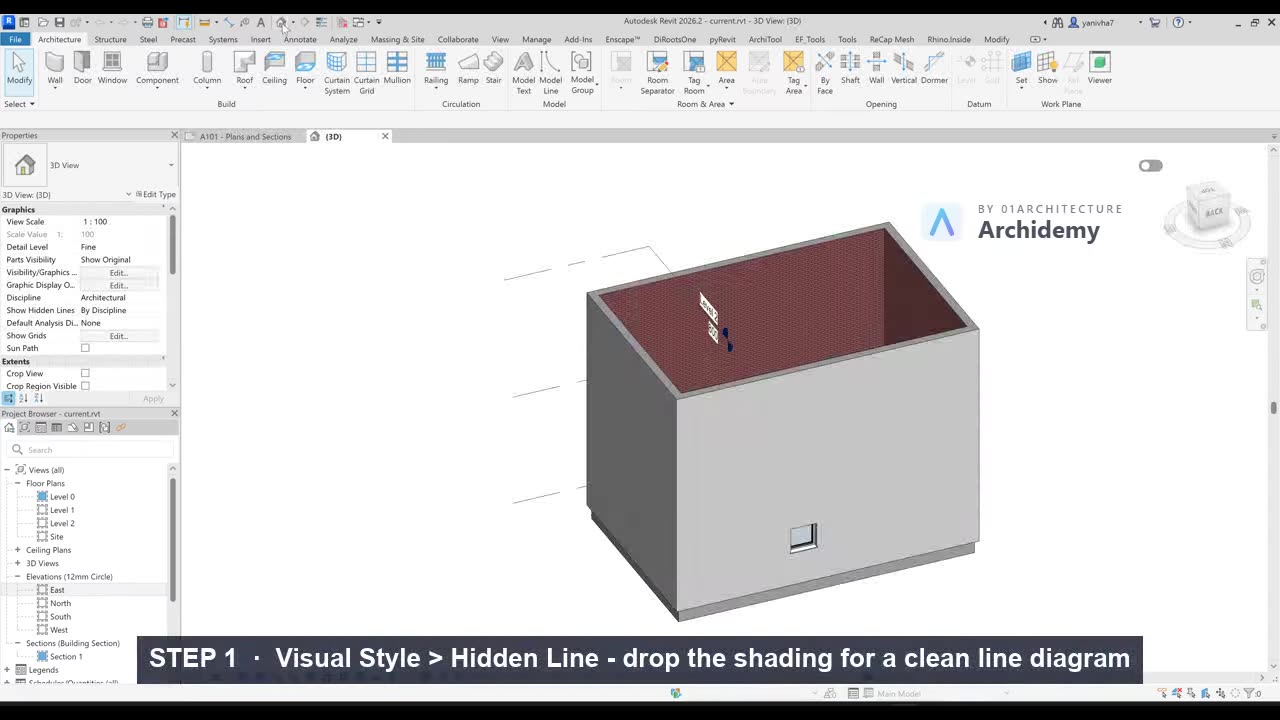Screen dimensions: 1280x720
Task: Toggle Crop Region Visible checkbox
Action: 85,386
